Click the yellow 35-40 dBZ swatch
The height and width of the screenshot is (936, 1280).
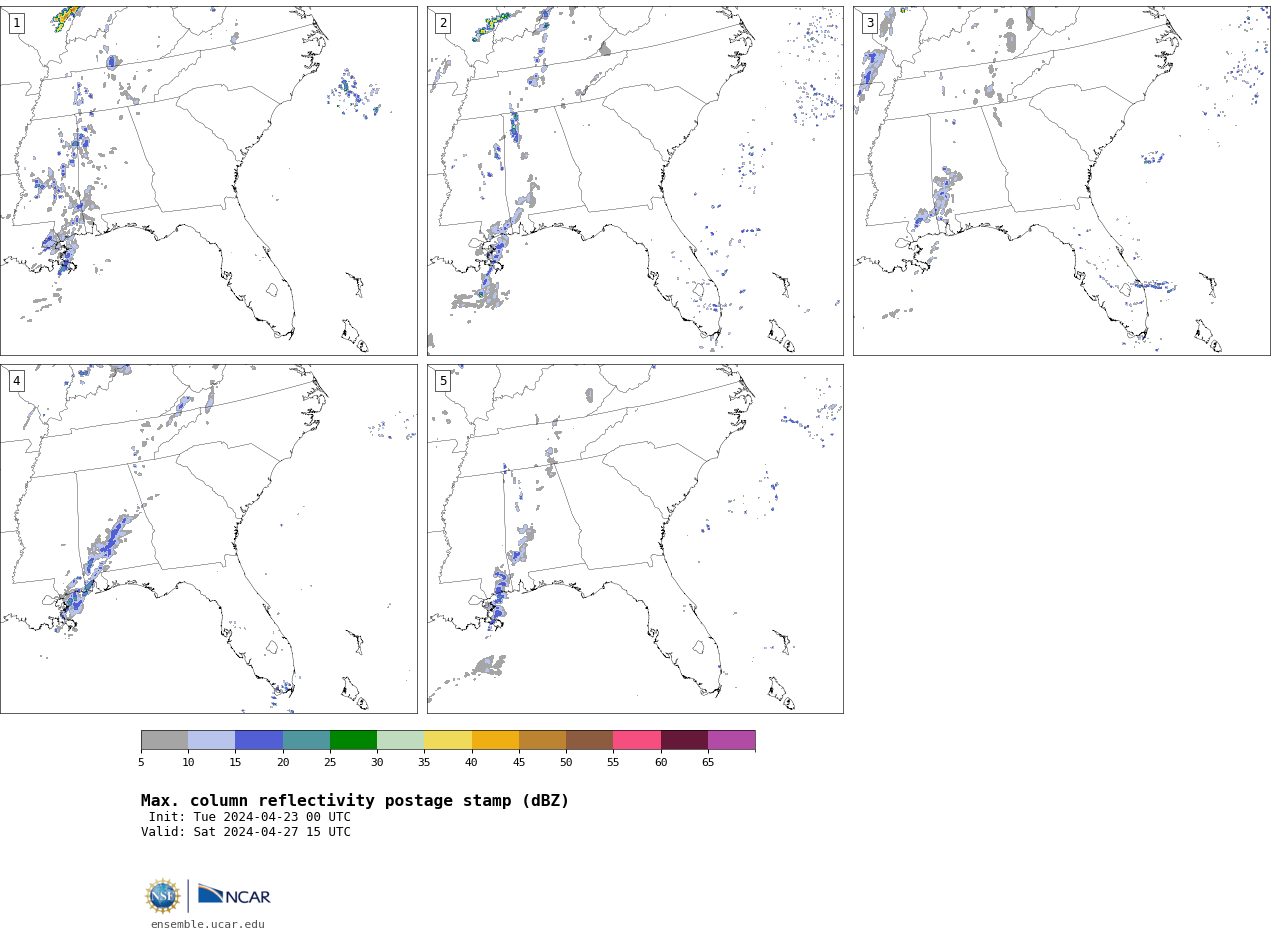point(448,740)
